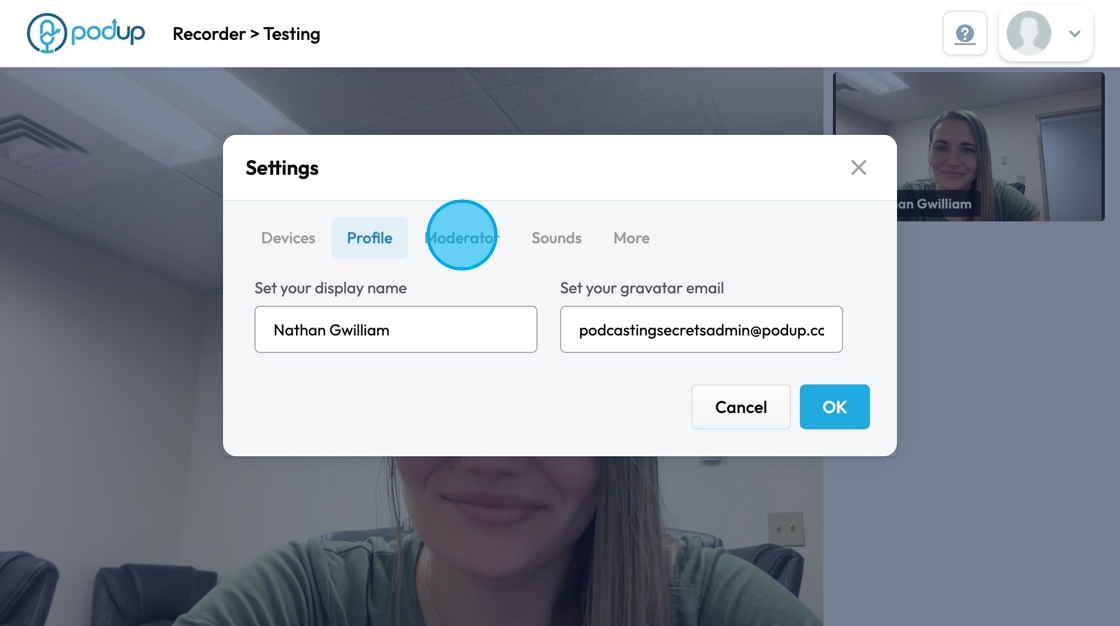The width and height of the screenshot is (1120, 626).
Task: Click the Recorder breadcrumb link
Action: coord(209,34)
